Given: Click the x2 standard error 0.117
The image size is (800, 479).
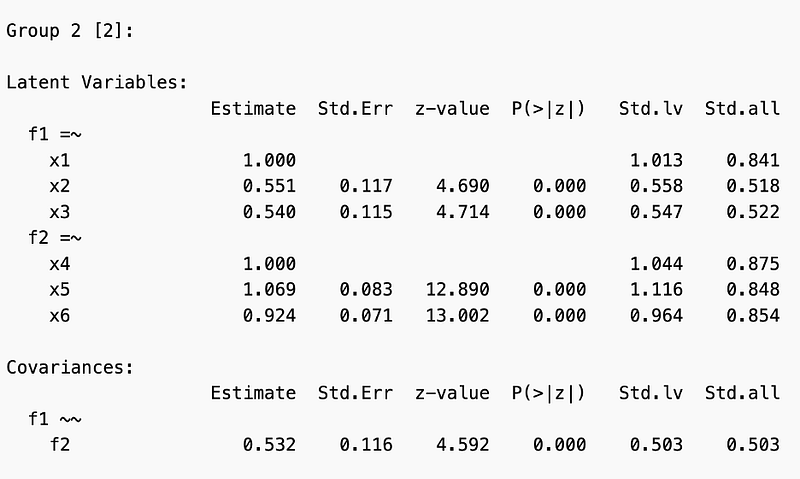Looking at the screenshot, I should pos(366,186).
